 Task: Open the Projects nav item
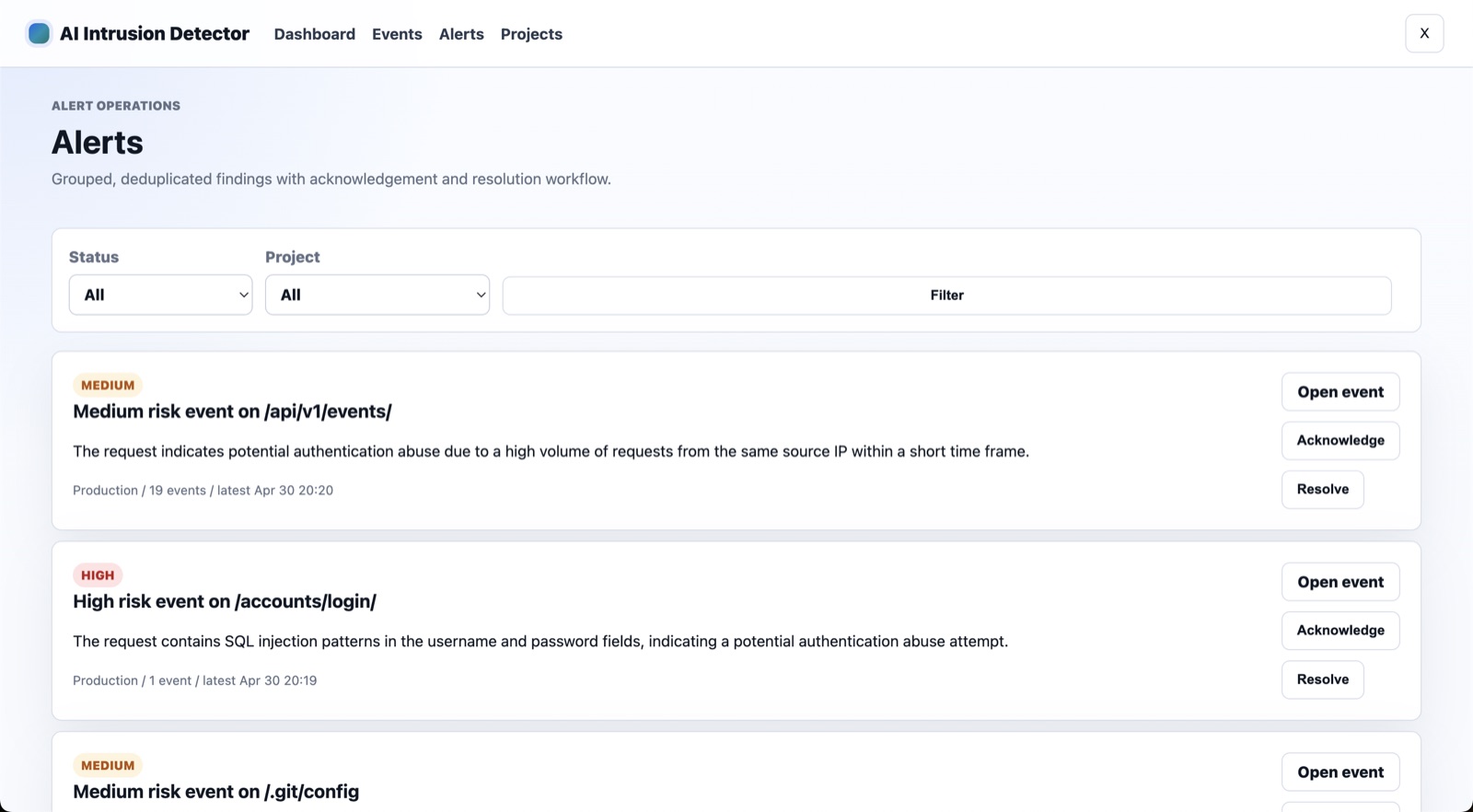point(531,34)
